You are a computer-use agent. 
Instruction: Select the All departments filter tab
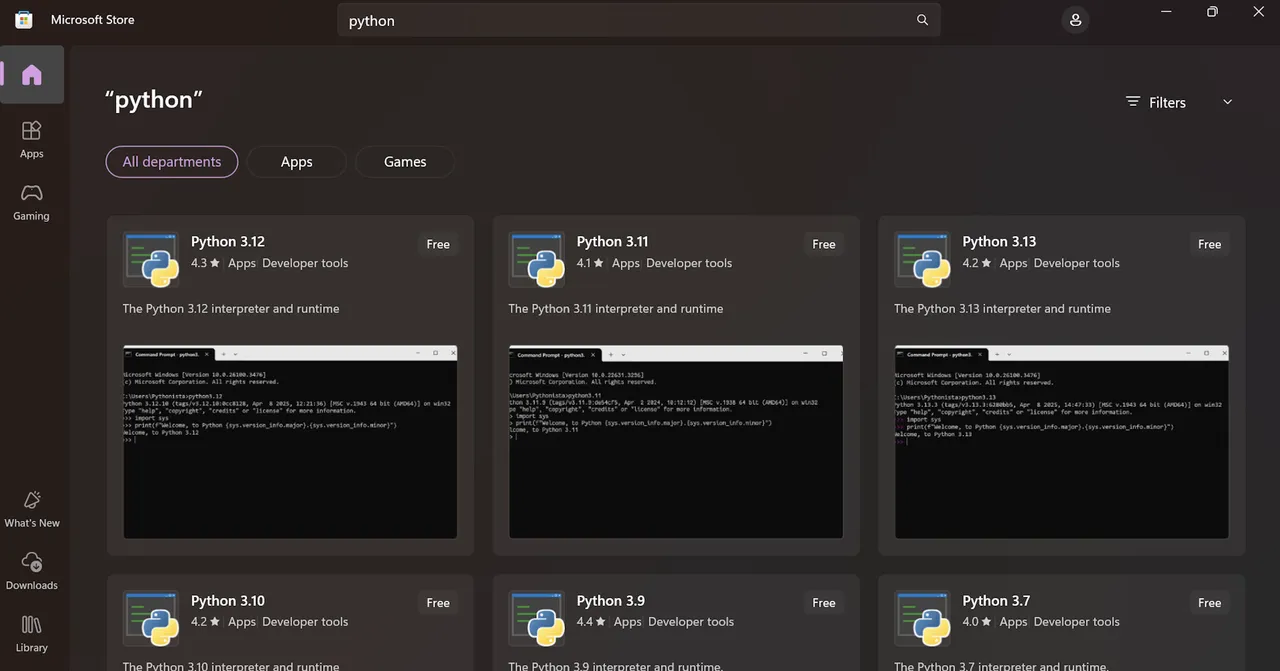coord(172,162)
